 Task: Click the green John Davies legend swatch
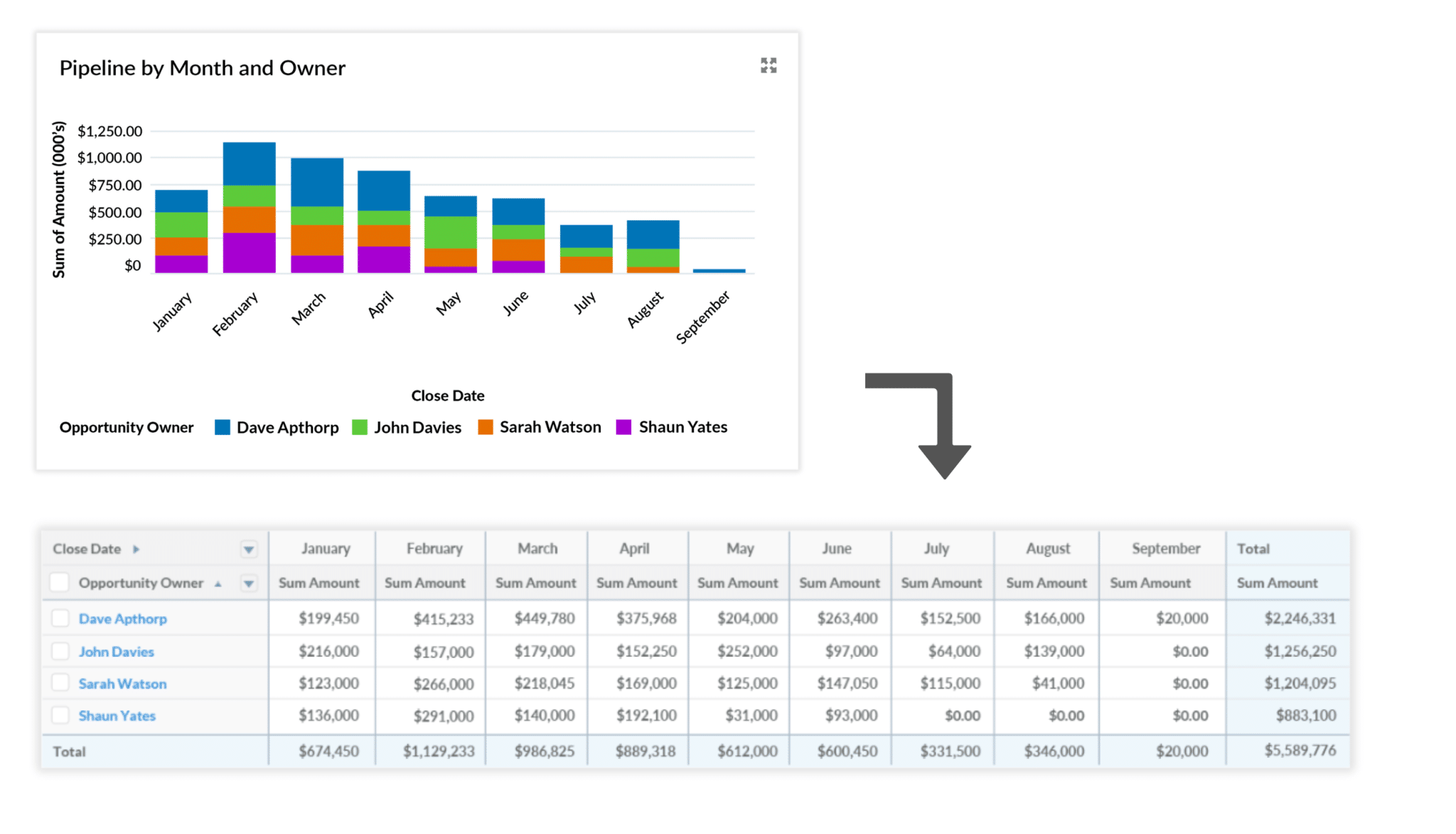point(360,427)
